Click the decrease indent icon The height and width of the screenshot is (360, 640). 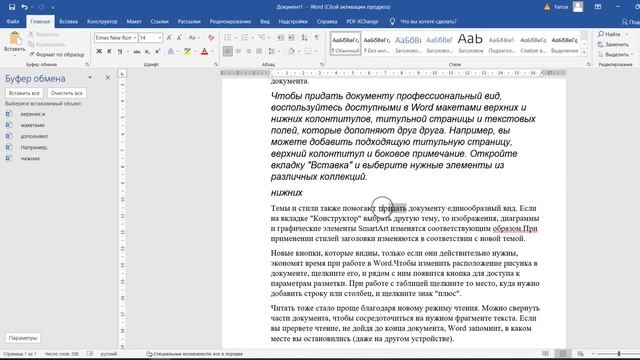[x=280, y=38]
